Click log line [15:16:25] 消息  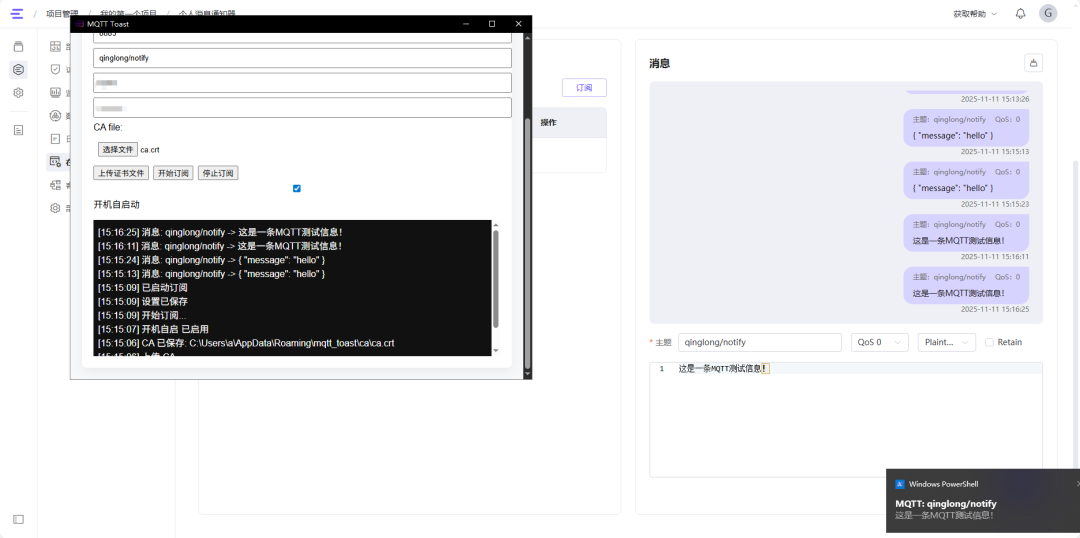click(x=220, y=232)
